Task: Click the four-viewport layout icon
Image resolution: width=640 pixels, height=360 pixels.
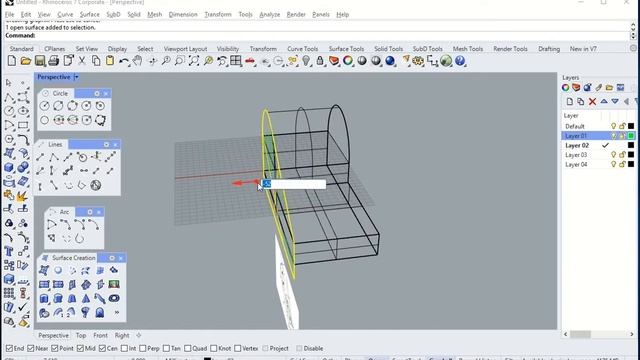Action: [236, 61]
